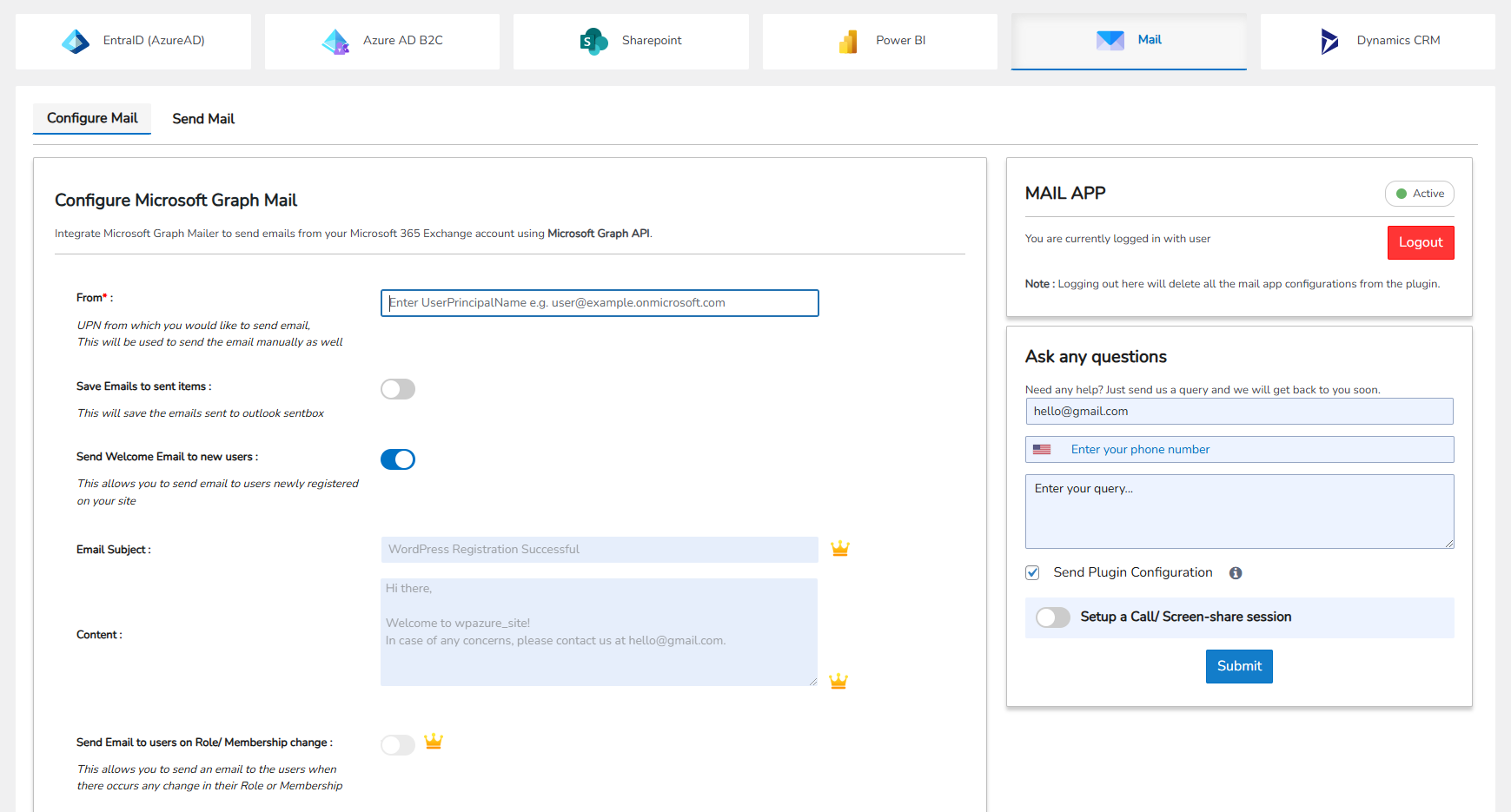Select the EntraID (AzureAD) integration icon
This screenshot has width=1511, height=812.
point(76,40)
